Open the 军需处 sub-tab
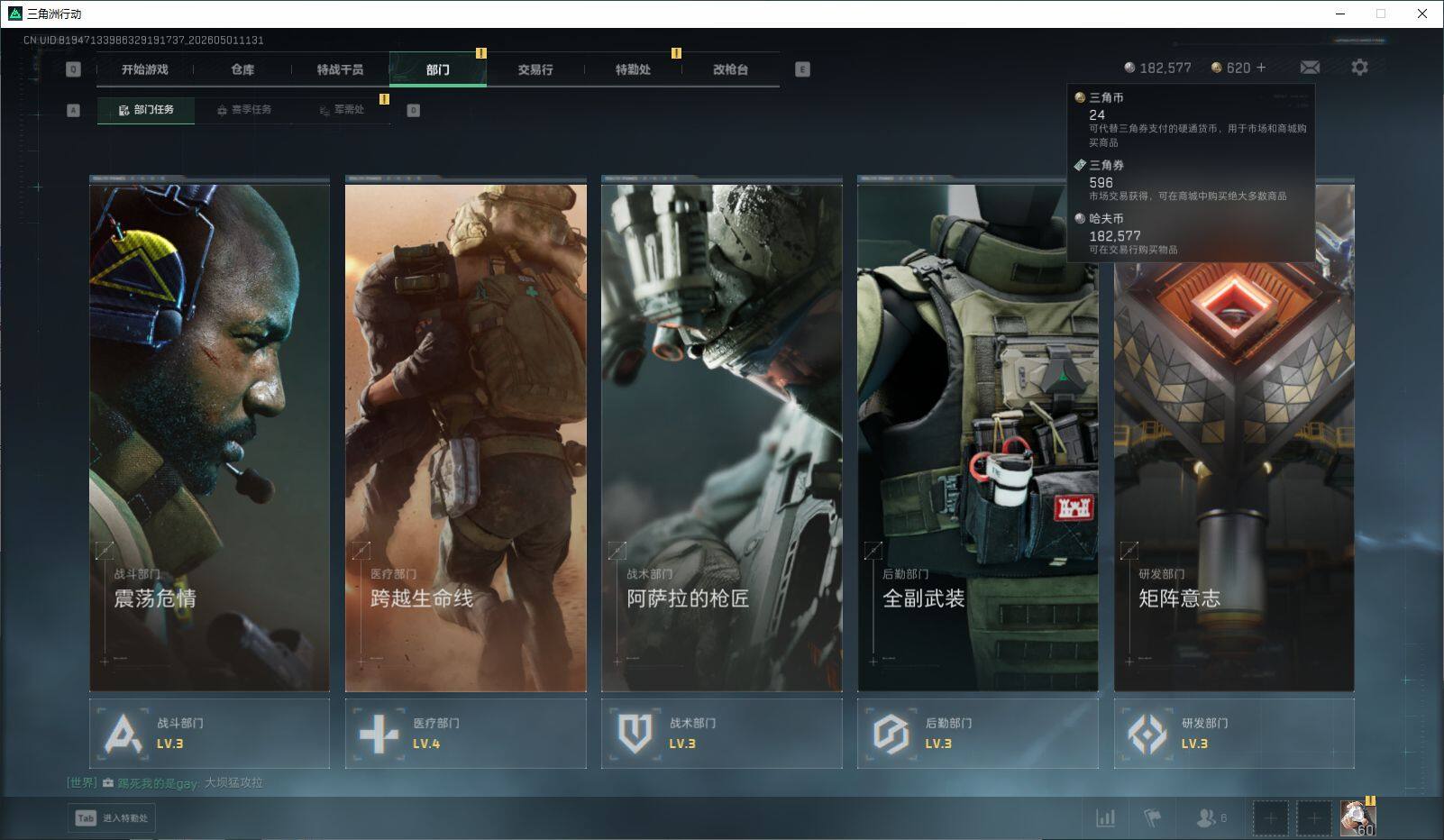This screenshot has height=840, width=1444. click(x=342, y=110)
